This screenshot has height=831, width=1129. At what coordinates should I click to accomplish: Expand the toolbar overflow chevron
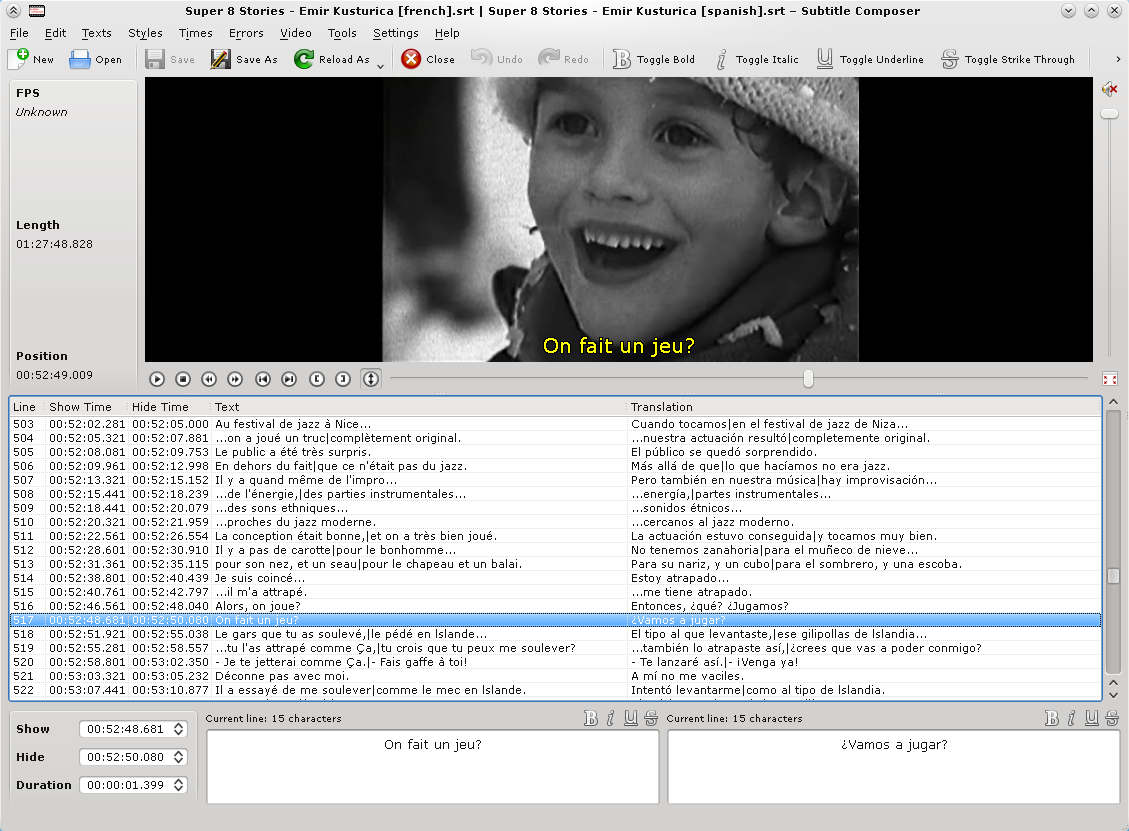(1118, 59)
